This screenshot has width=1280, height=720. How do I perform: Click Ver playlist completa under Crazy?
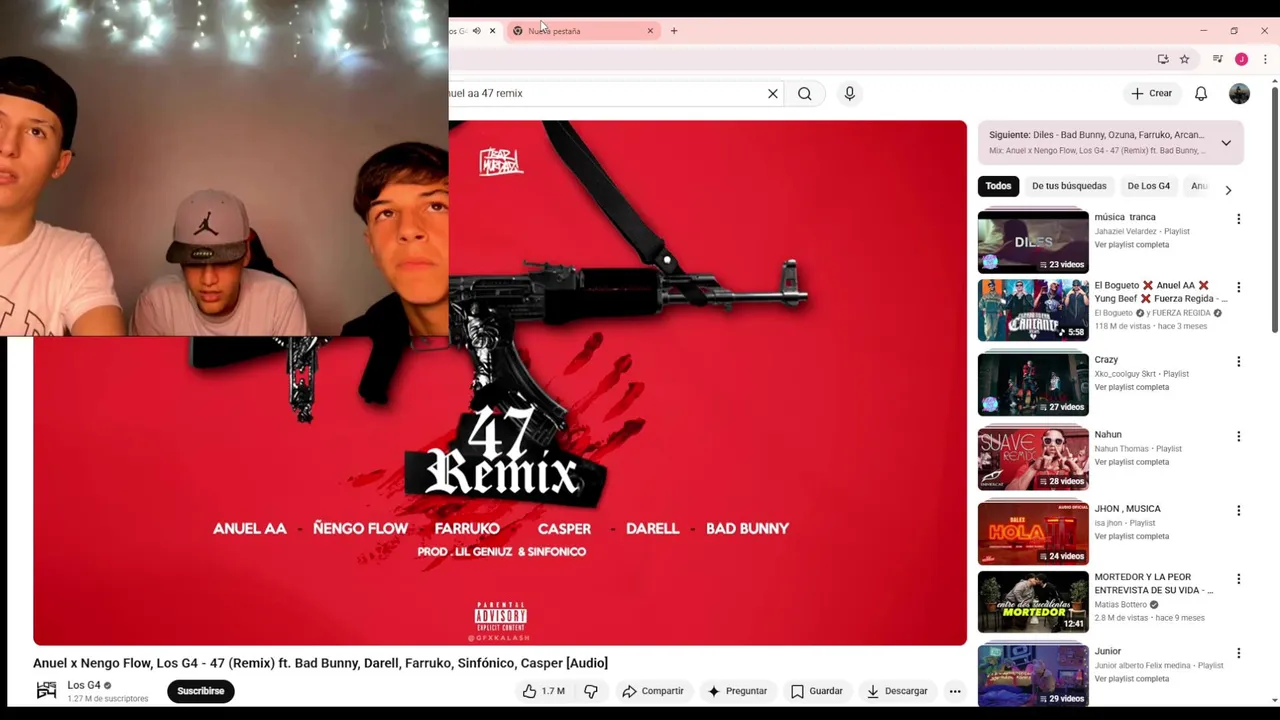1131,388
